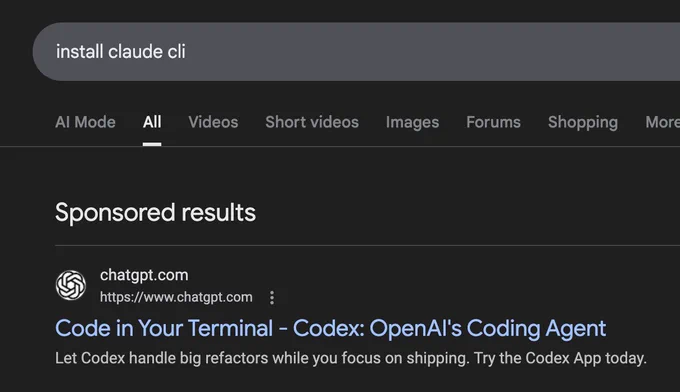
Task: Focus the search box containing install claude cli
Action: tap(356, 52)
